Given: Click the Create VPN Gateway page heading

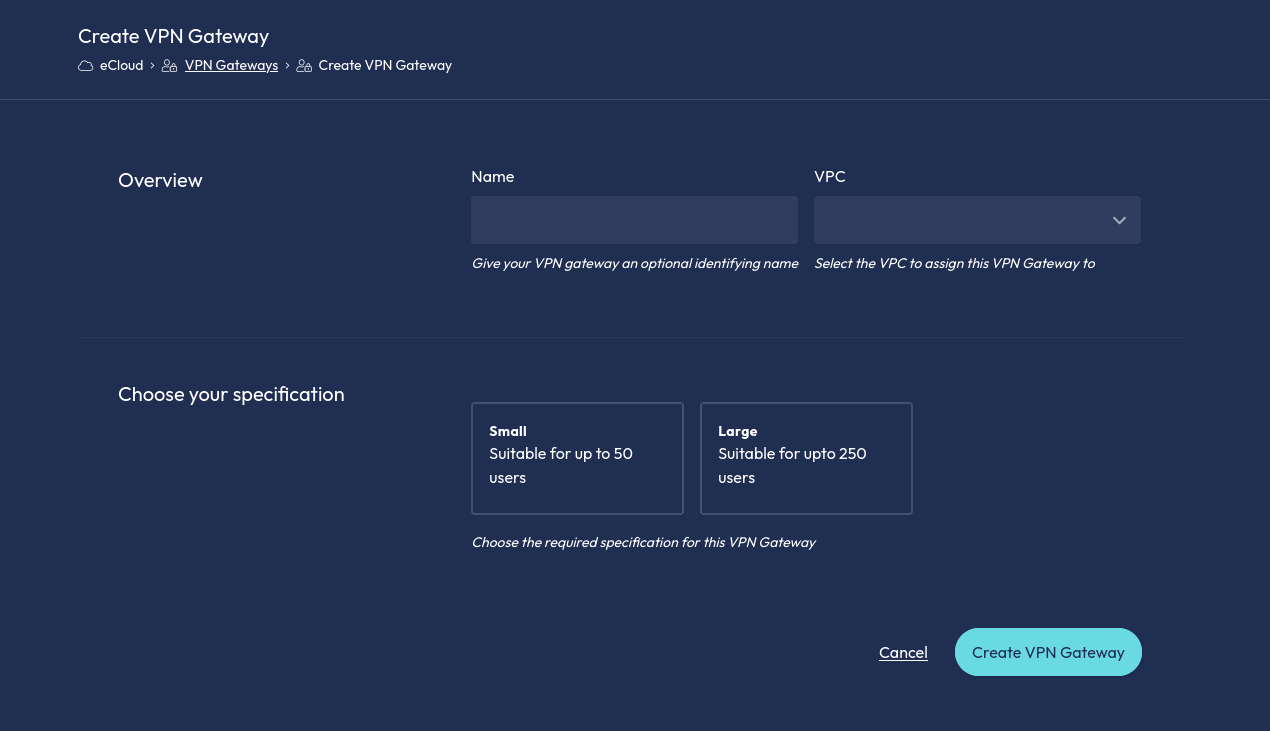Looking at the screenshot, I should [173, 36].
